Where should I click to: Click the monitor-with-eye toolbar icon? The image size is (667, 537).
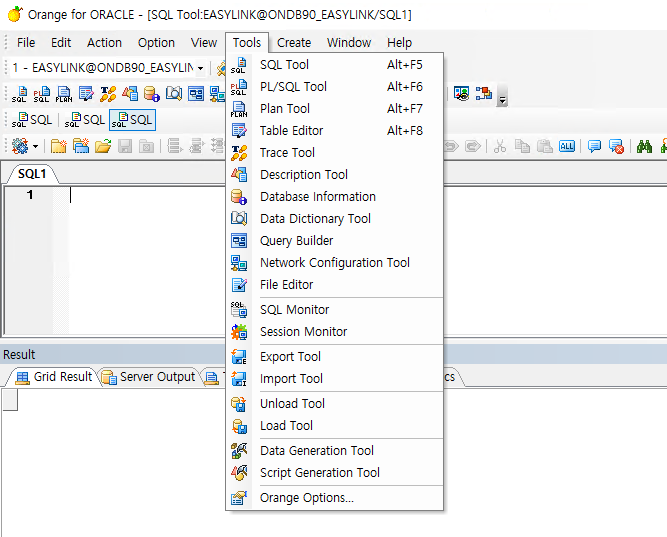(x=462, y=93)
